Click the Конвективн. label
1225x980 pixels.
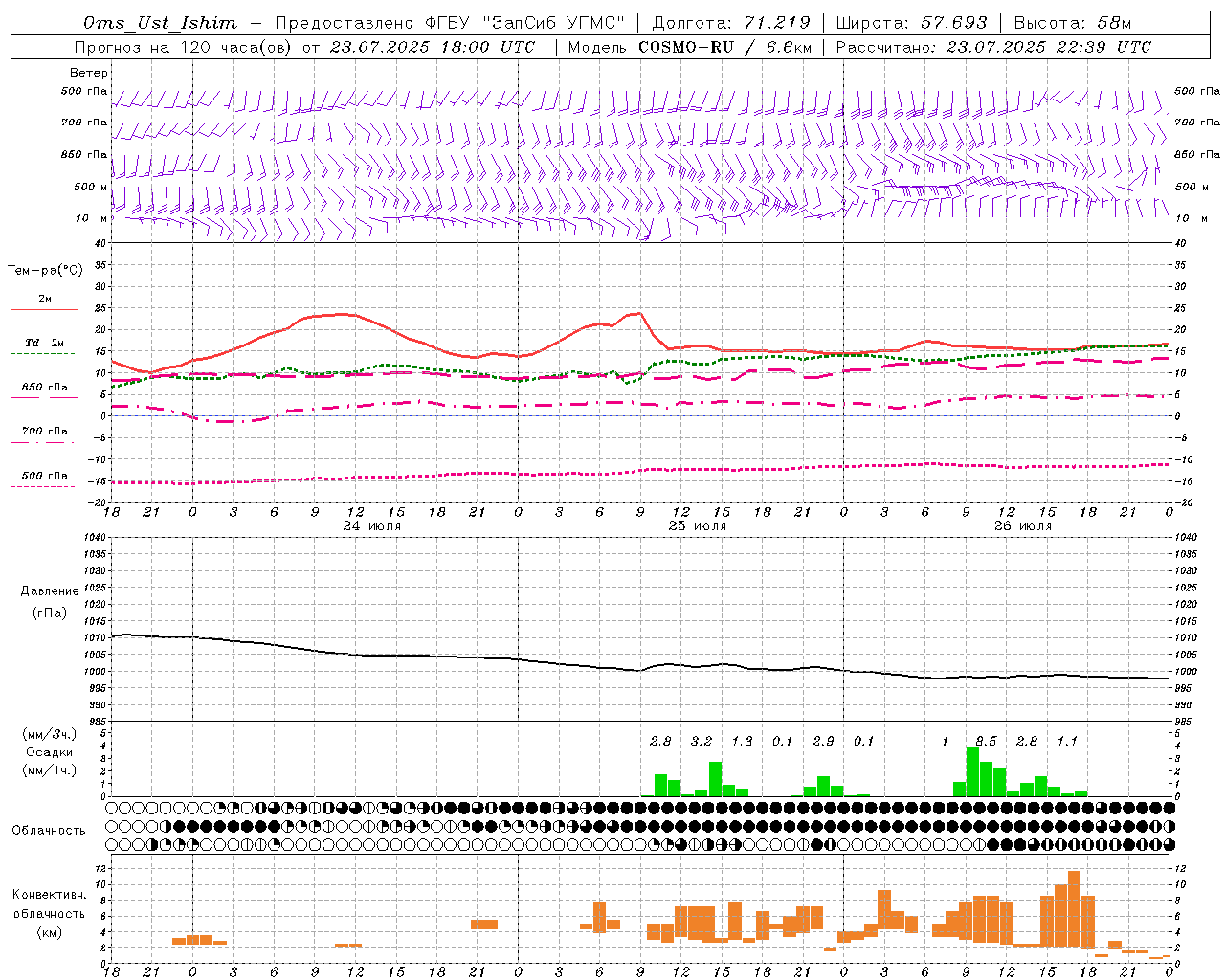(x=49, y=895)
